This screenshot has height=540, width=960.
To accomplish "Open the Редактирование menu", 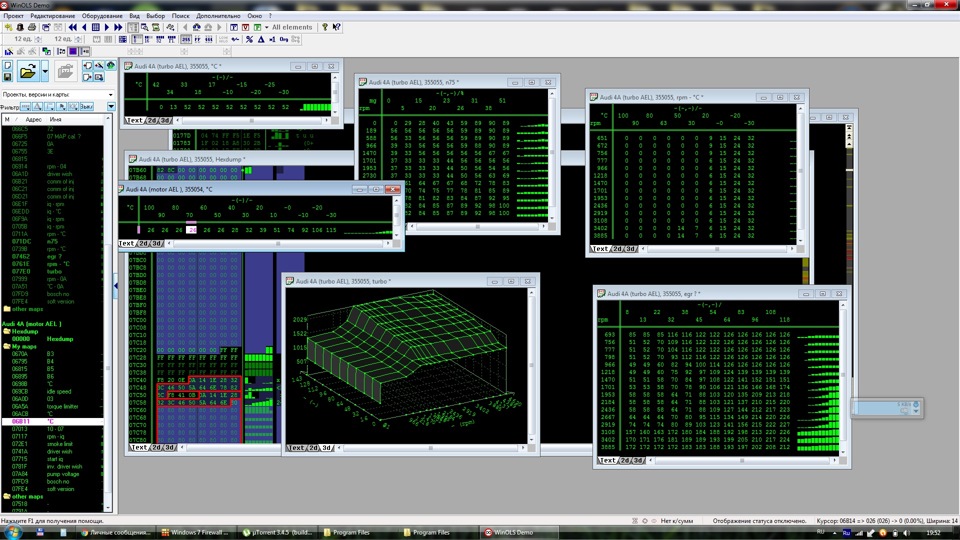I will [53, 16].
